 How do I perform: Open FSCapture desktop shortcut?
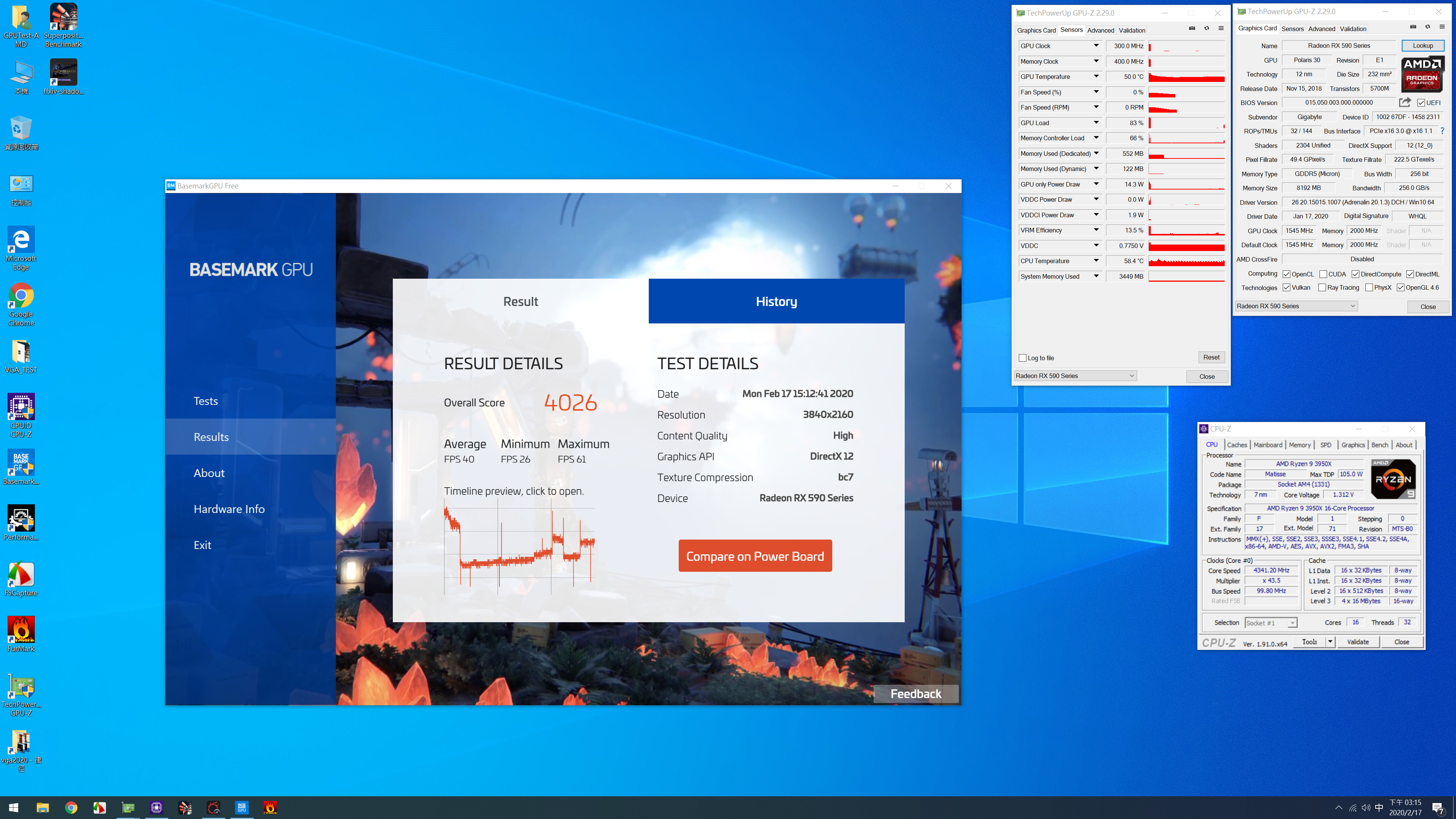21,579
